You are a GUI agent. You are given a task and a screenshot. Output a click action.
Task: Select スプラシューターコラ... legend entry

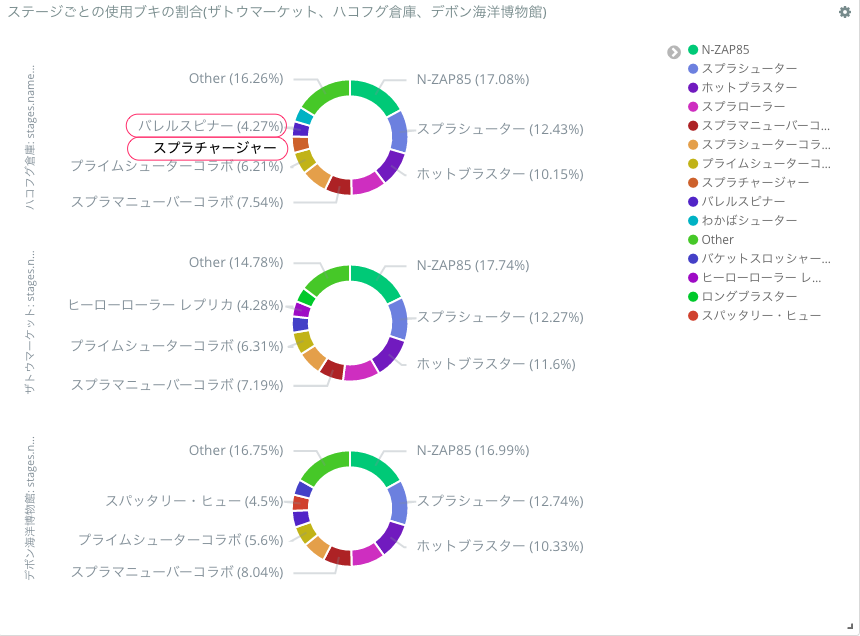(x=766, y=145)
